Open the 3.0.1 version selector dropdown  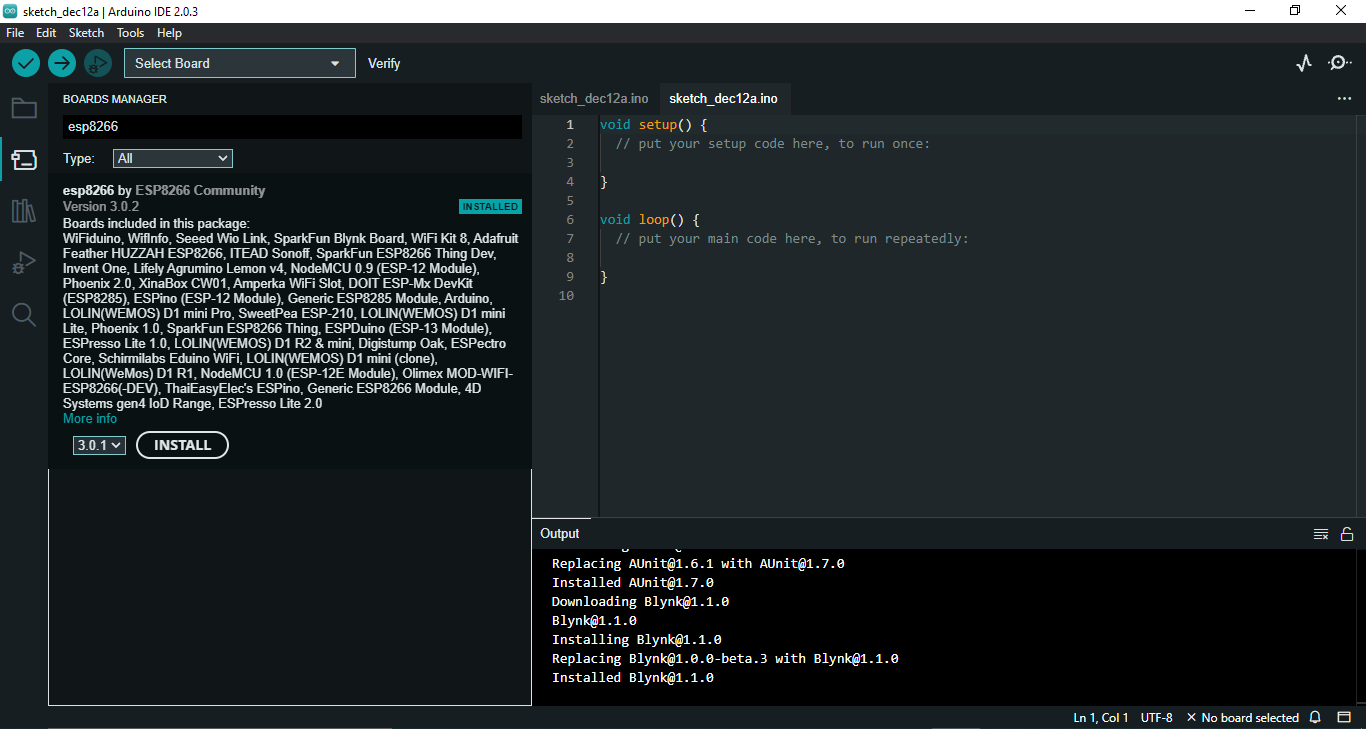99,445
